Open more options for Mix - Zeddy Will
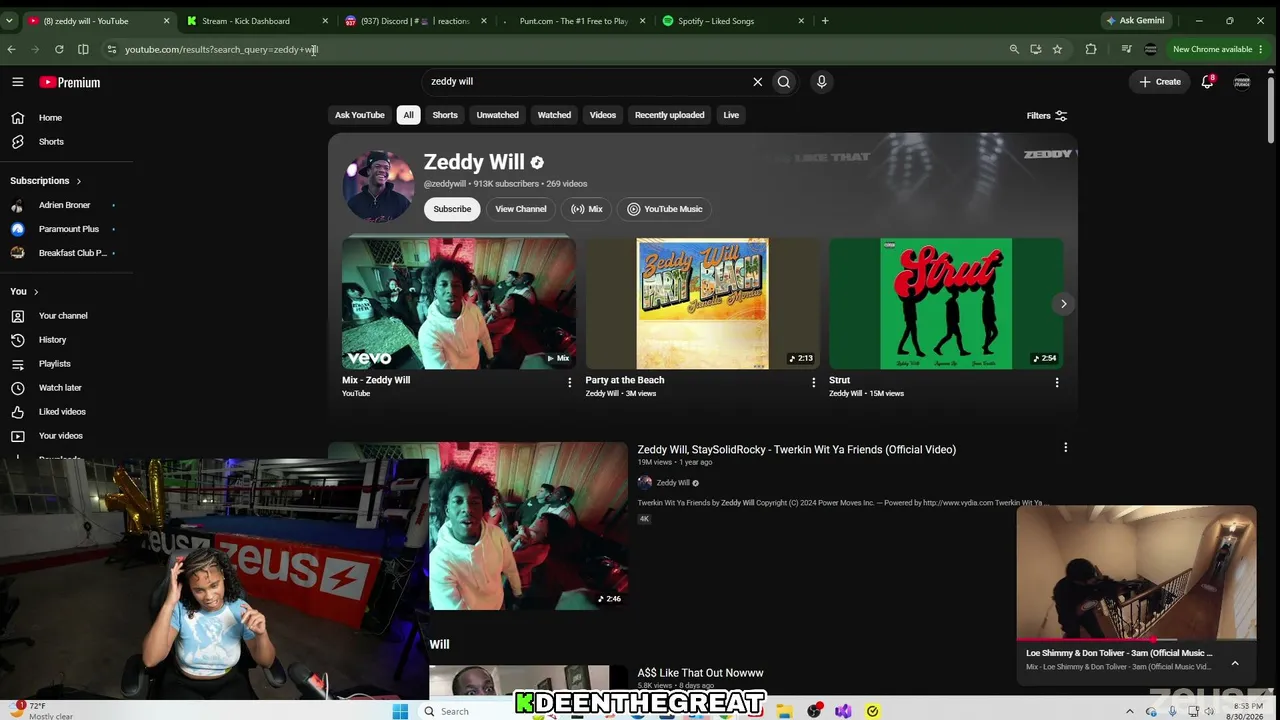 [570, 382]
